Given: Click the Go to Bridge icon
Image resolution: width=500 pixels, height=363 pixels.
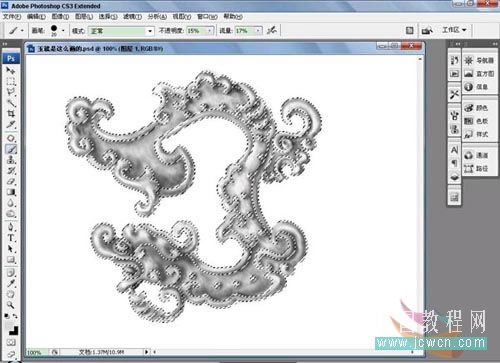Looking at the screenshot, I should click(x=427, y=31).
